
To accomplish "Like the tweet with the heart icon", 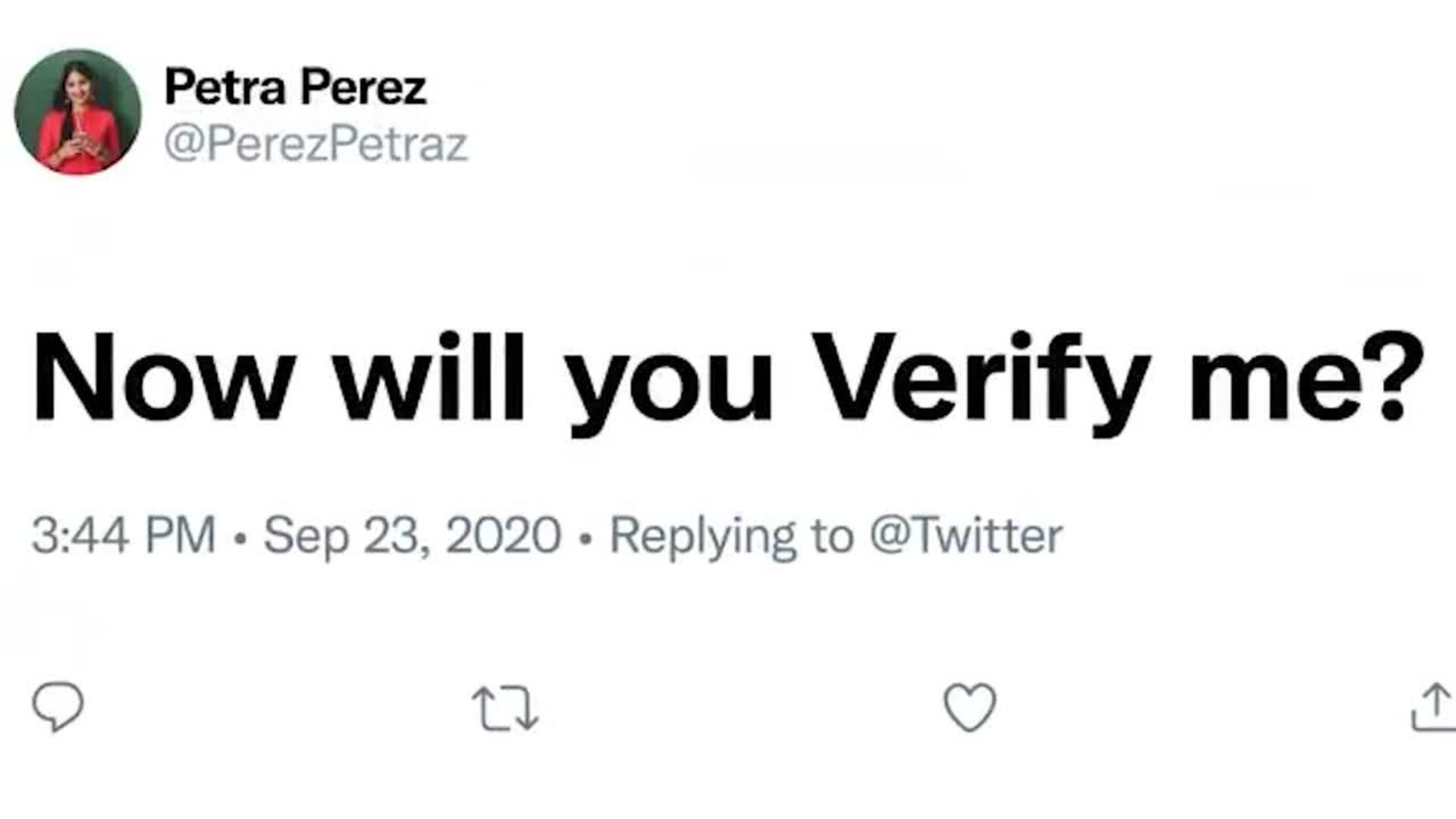I will [x=969, y=707].
